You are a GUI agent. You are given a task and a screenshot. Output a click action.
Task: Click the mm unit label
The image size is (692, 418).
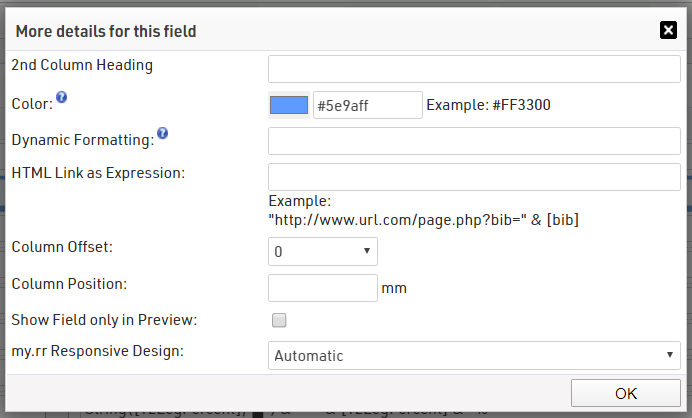pyautogui.click(x=394, y=289)
